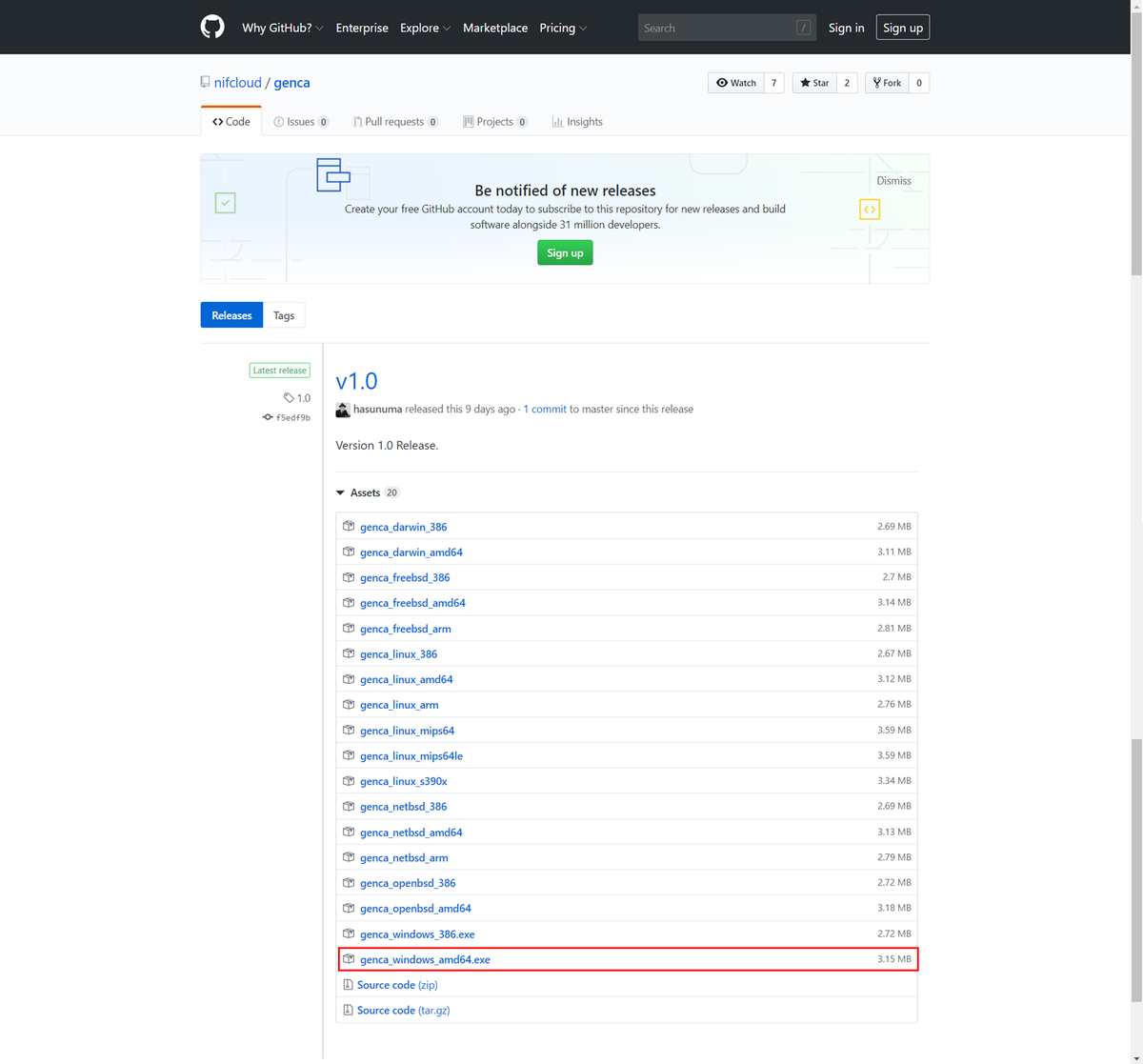Screen dimensions: 1143x1064
Task: Click the repository book icon by nifcloud
Action: click(x=205, y=83)
